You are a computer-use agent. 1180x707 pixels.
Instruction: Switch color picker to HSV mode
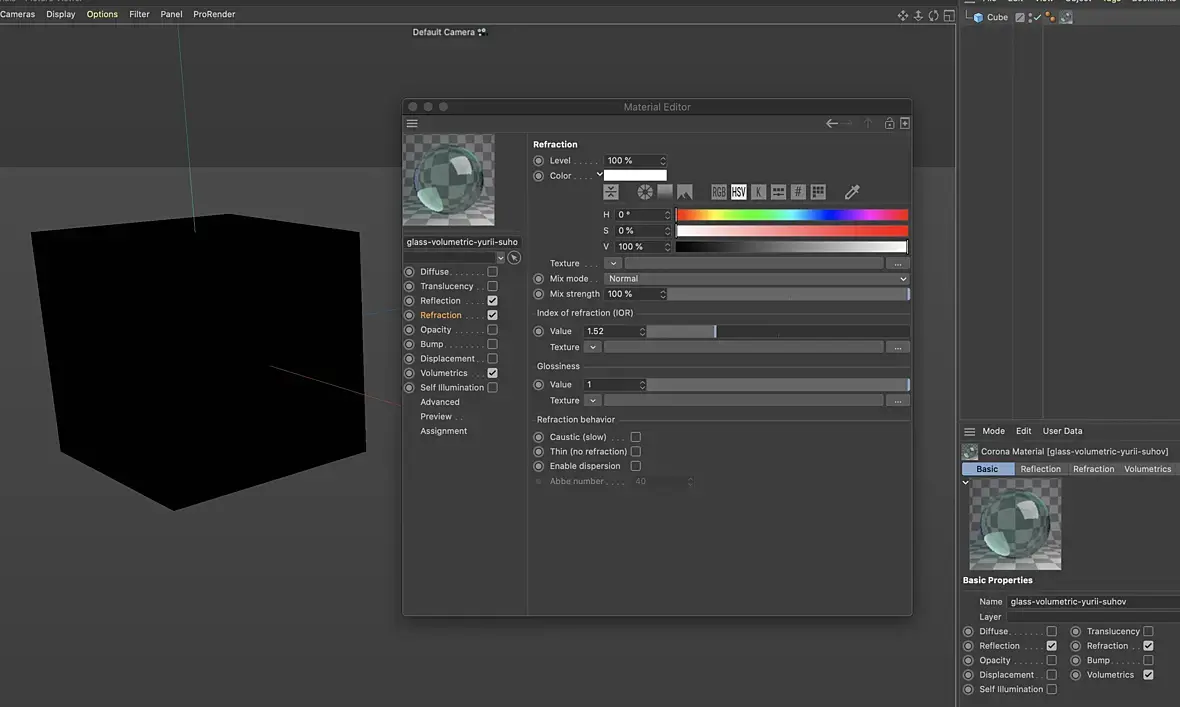[x=738, y=192]
